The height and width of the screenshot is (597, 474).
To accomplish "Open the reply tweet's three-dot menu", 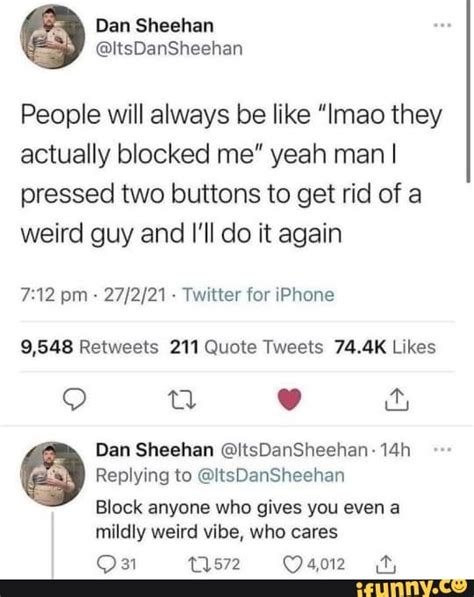I will coord(443,450).
